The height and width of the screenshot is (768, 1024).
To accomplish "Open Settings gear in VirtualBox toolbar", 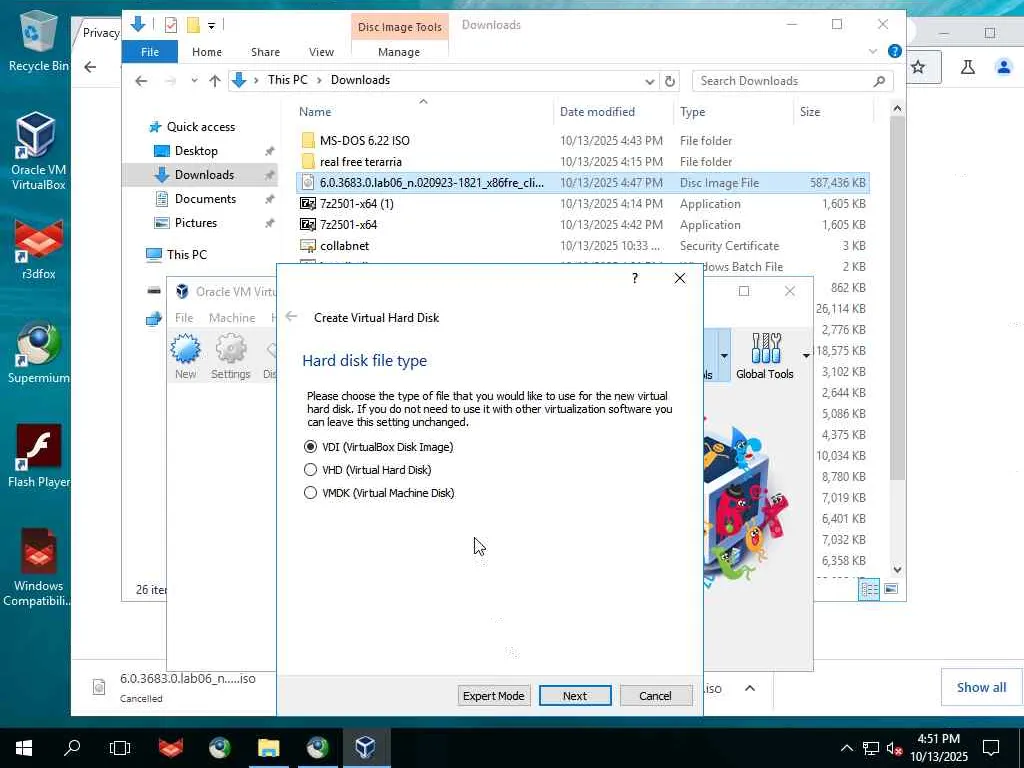I will point(231,356).
